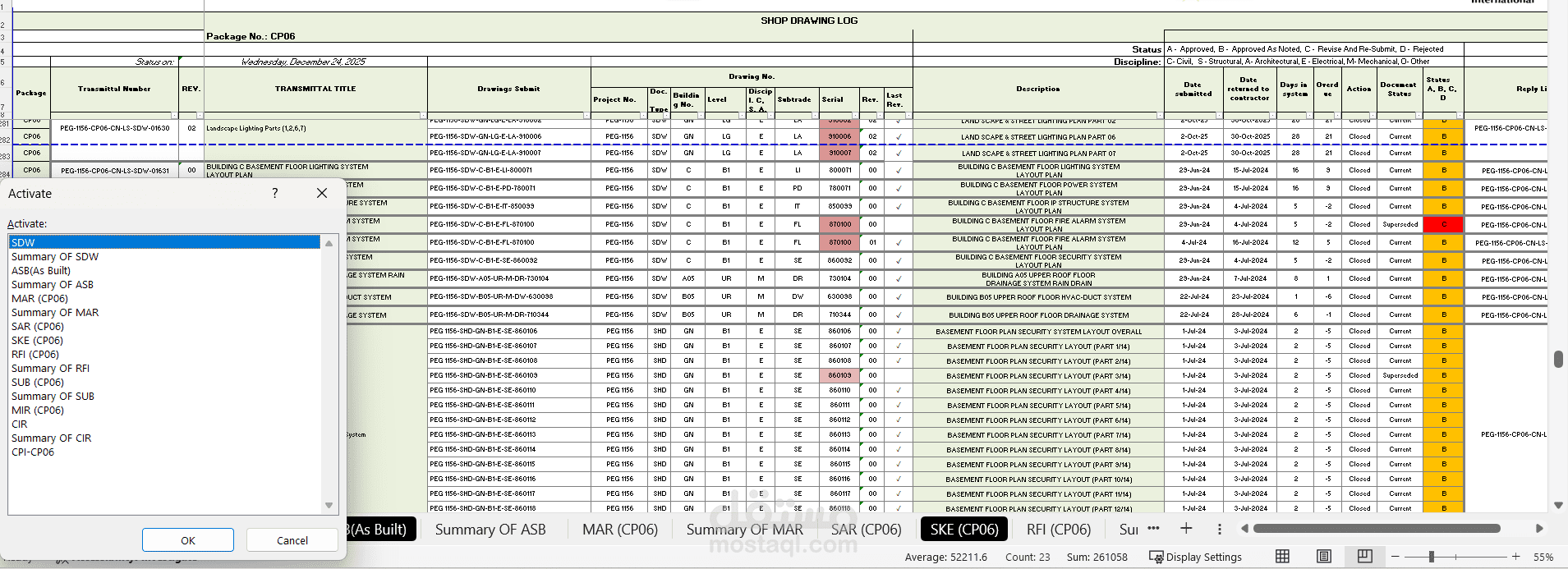Open the Summary OF MAR sheet tab
The image size is (1568, 569).
(x=745, y=530)
